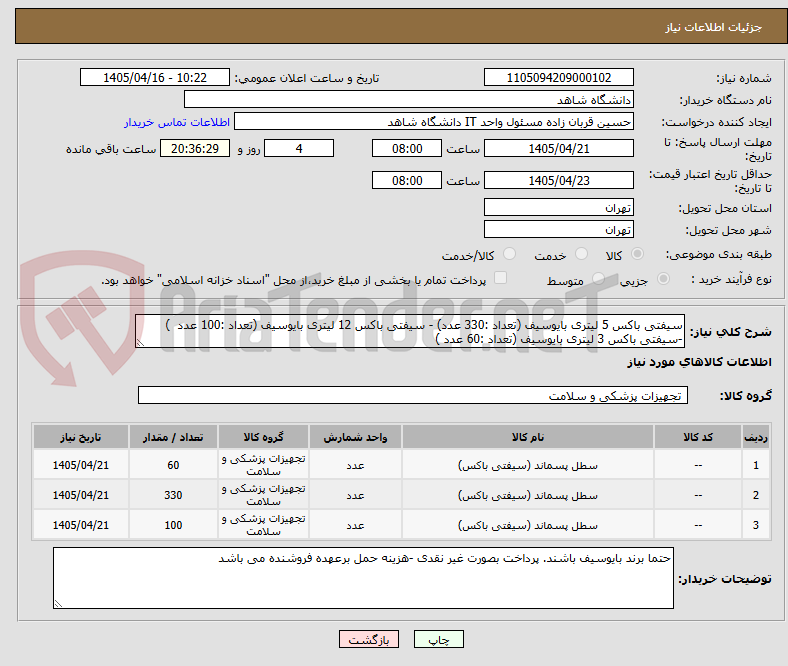This screenshot has height=666, width=788.
Task: Click the شماره نیاز field 1105094209000102
Action: [558, 77]
